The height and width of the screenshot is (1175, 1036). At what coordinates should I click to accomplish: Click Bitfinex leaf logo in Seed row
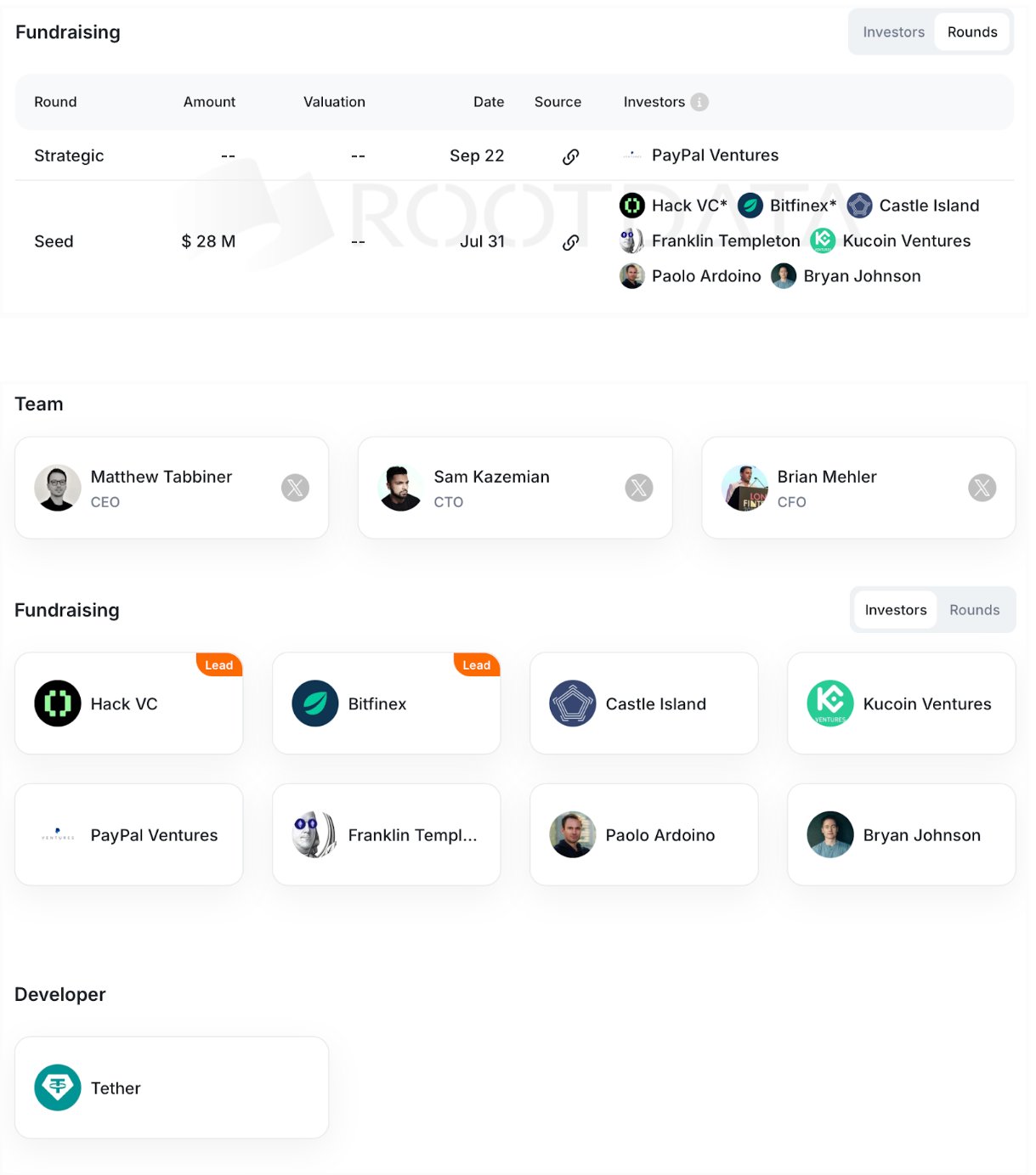tap(750, 206)
